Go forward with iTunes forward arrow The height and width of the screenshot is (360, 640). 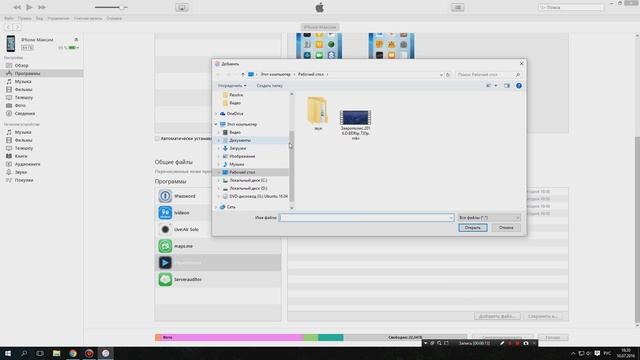(x=17, y=27)
